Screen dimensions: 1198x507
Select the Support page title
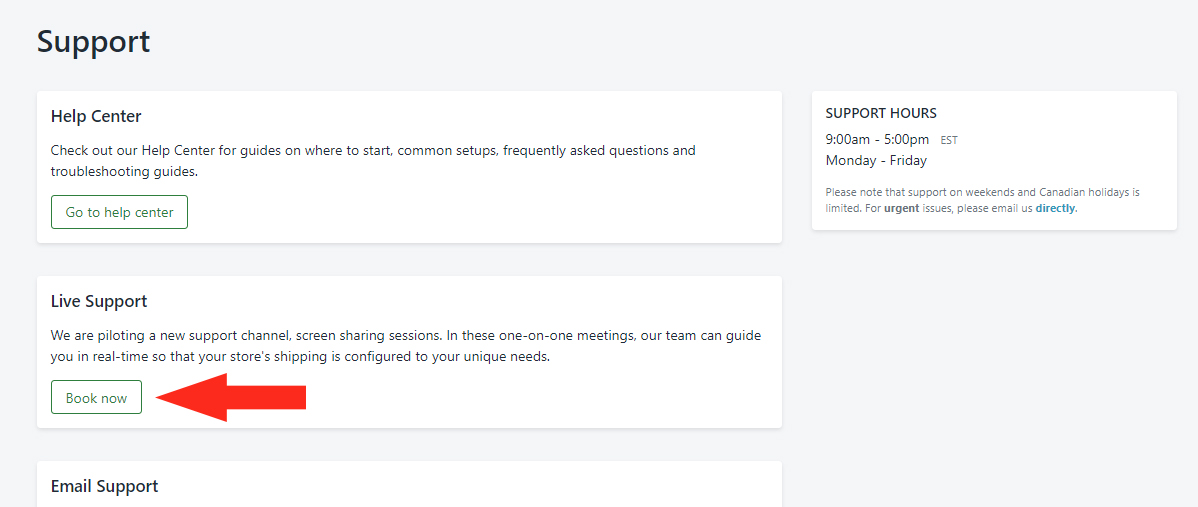point(93,41)
